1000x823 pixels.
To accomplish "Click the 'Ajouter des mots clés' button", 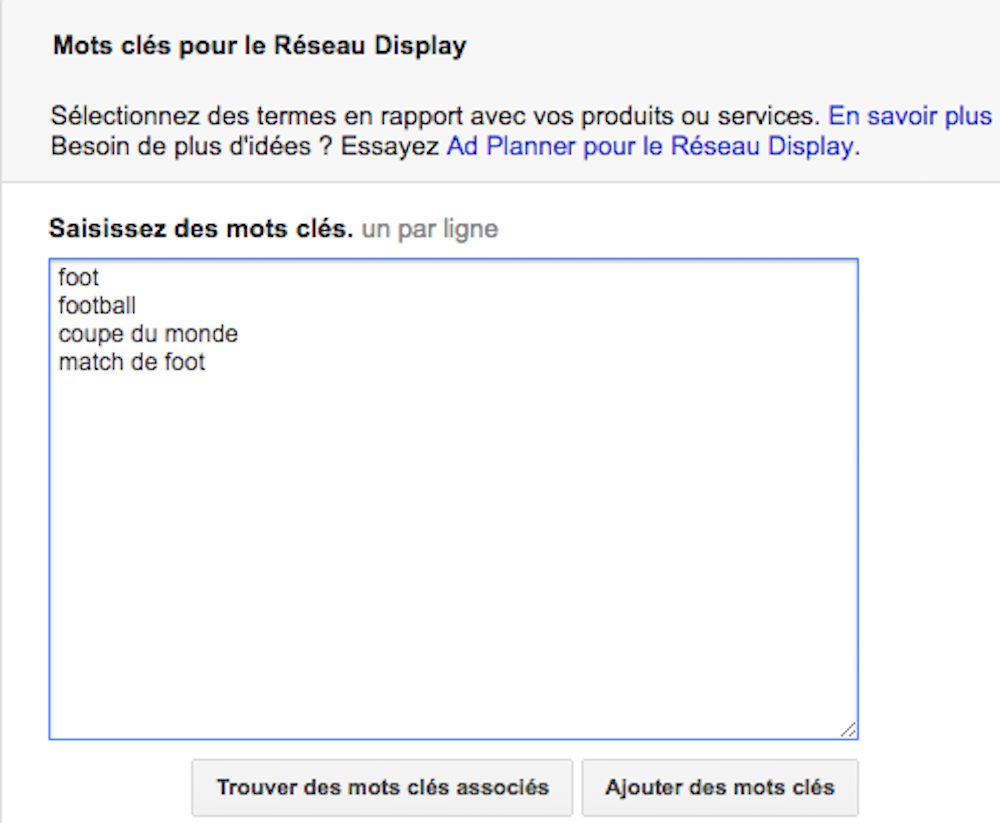I will click(720, 787).
